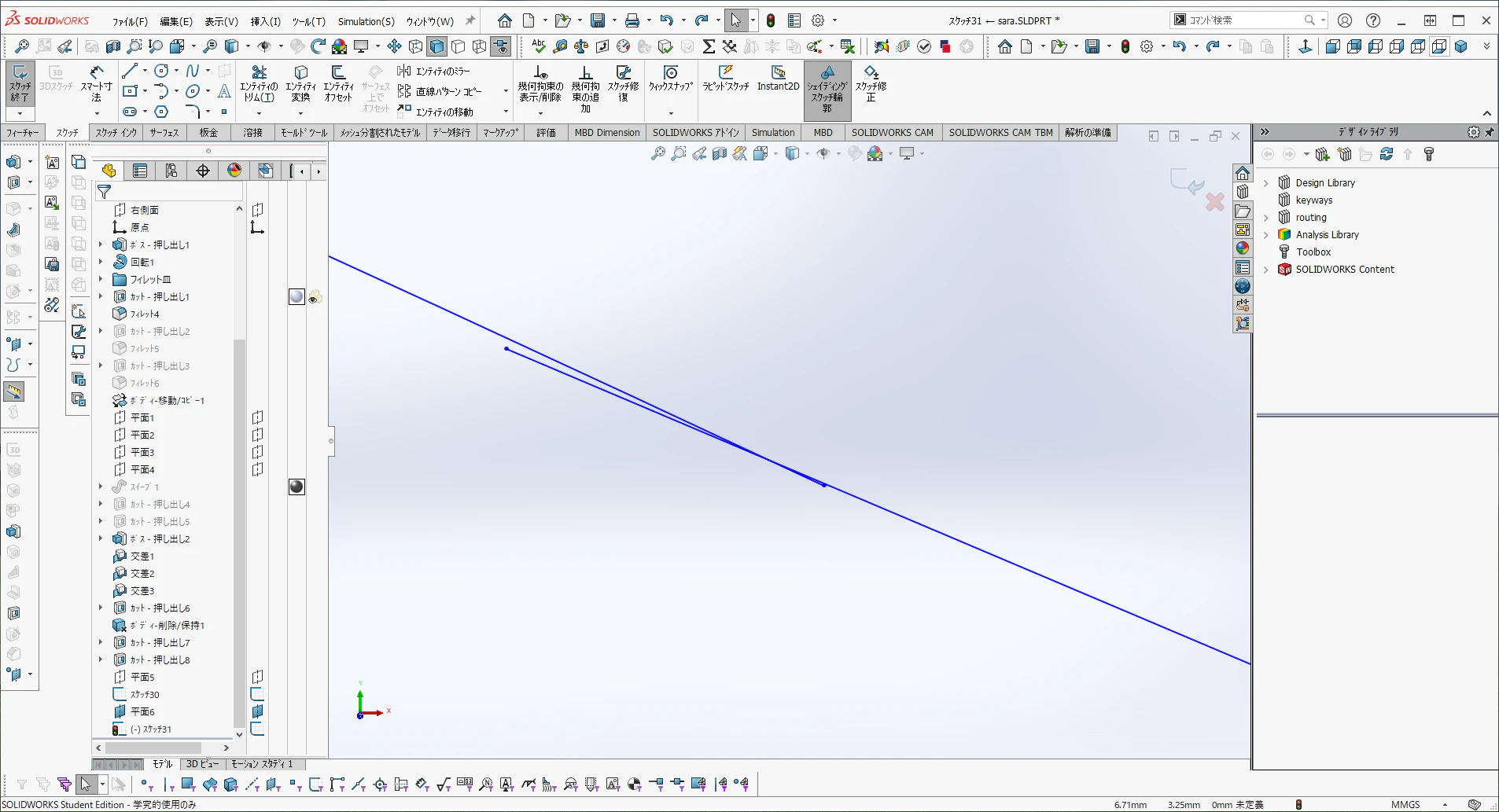This screenshot has width=1499, height=812.
Task: Click Add to Library icon in Design Library
Action: [1322, 154]
